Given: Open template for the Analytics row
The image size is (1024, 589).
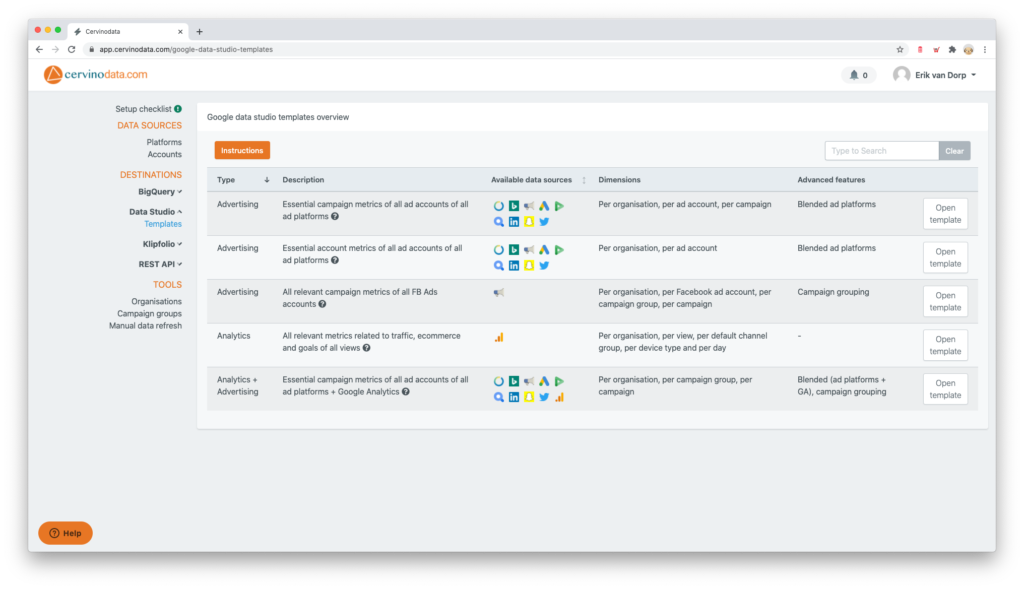Looking at the screenshot, I should pyautogui.click(x=945, y=345).
